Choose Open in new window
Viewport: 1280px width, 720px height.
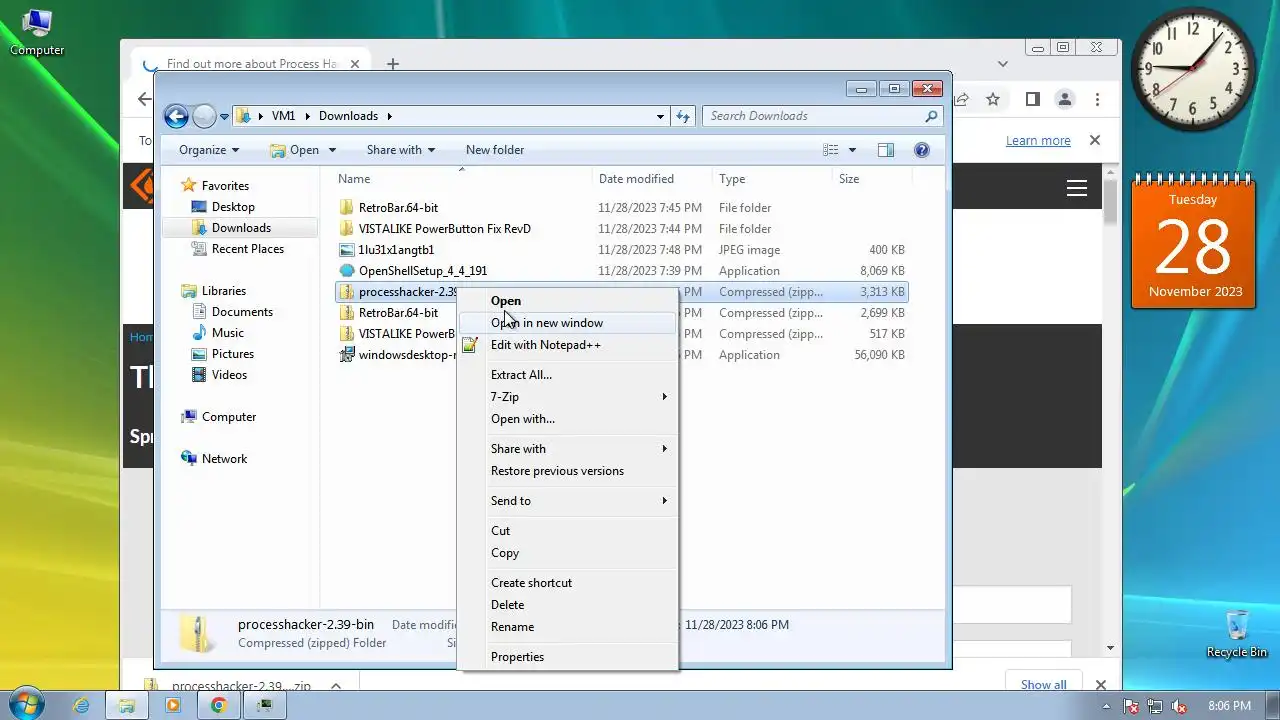[x=567, y=323]
